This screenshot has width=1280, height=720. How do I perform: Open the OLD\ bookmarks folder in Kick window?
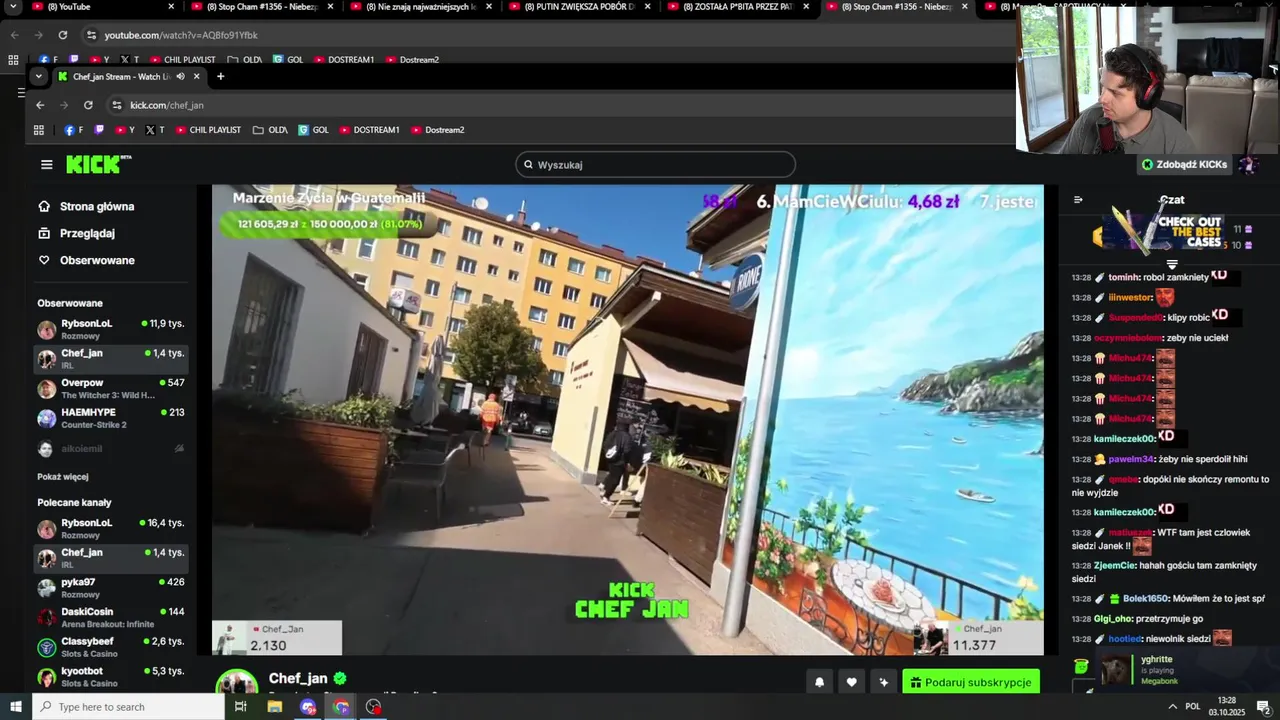point(270,130)
